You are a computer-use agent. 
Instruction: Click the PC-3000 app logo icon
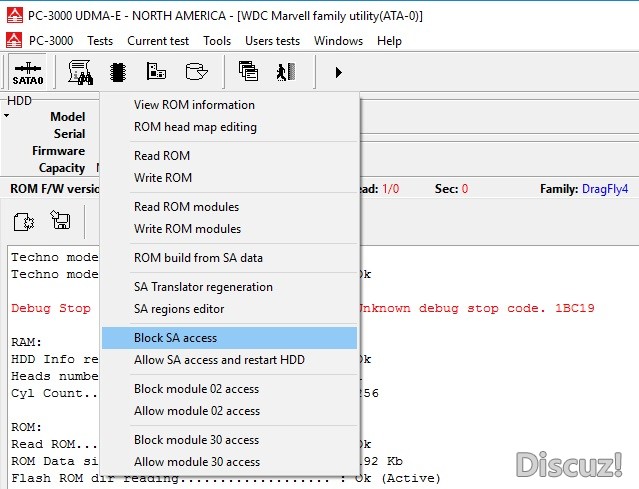(x=14, y=41)
